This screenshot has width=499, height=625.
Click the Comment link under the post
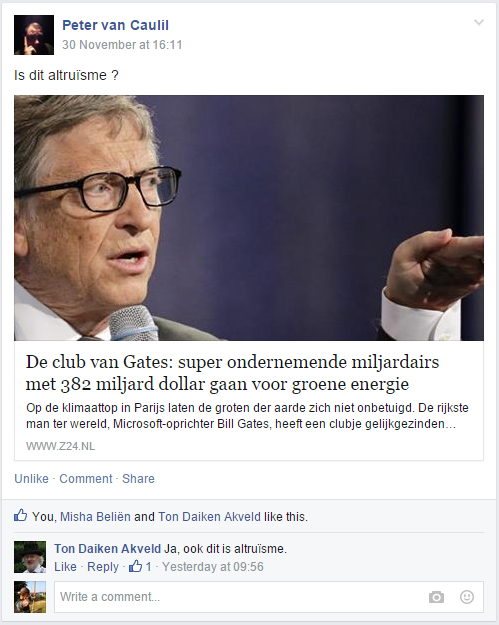pos(86,478)
